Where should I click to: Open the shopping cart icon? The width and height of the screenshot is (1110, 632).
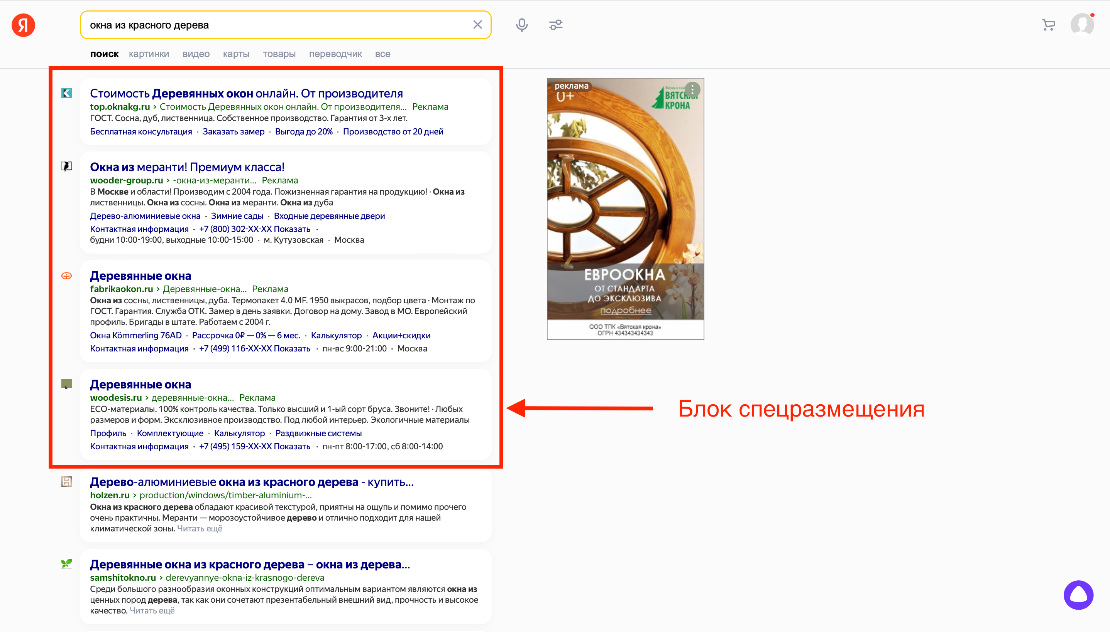[x=1048, y=24]
